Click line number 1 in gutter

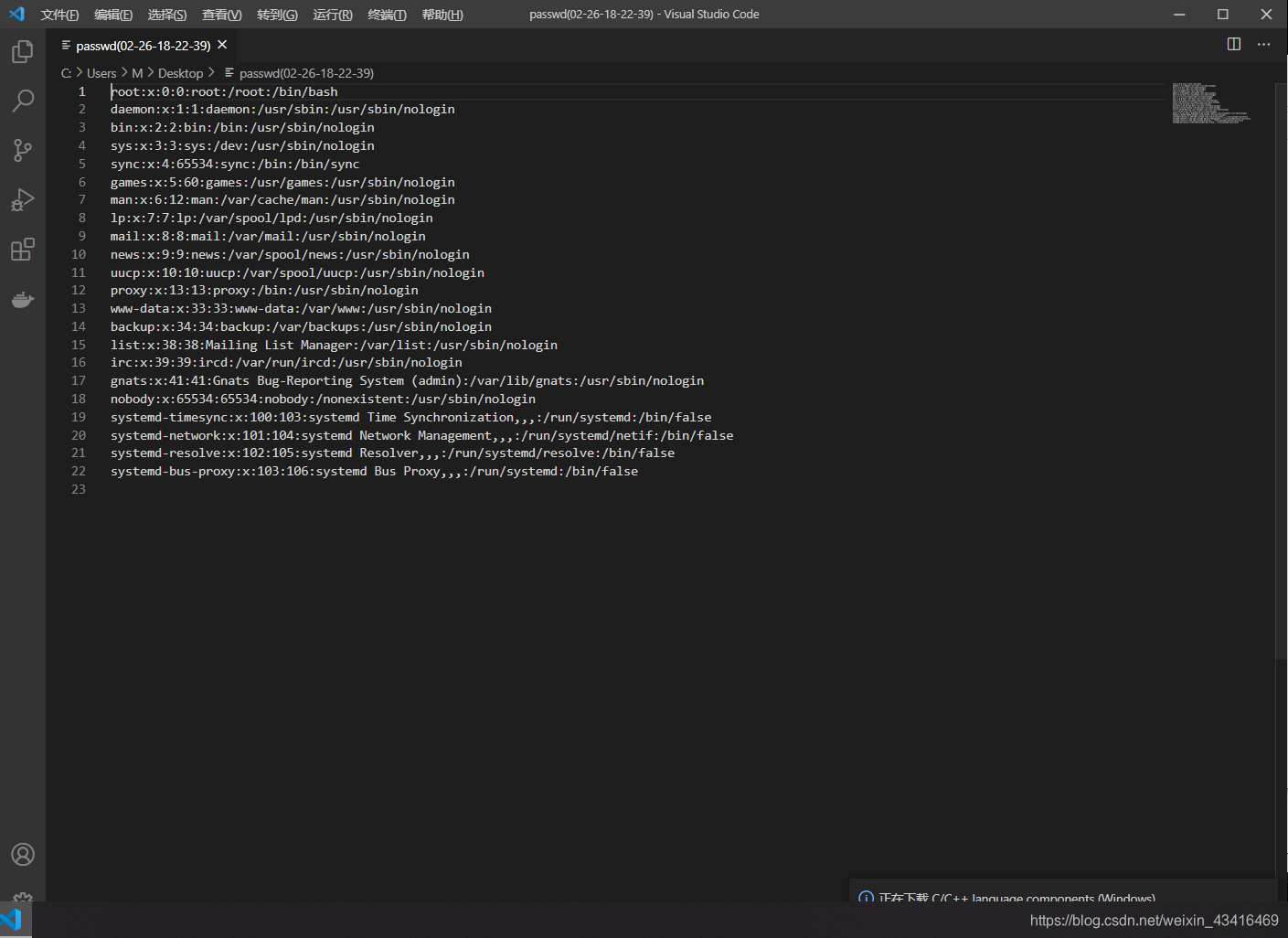coord(82,91)
